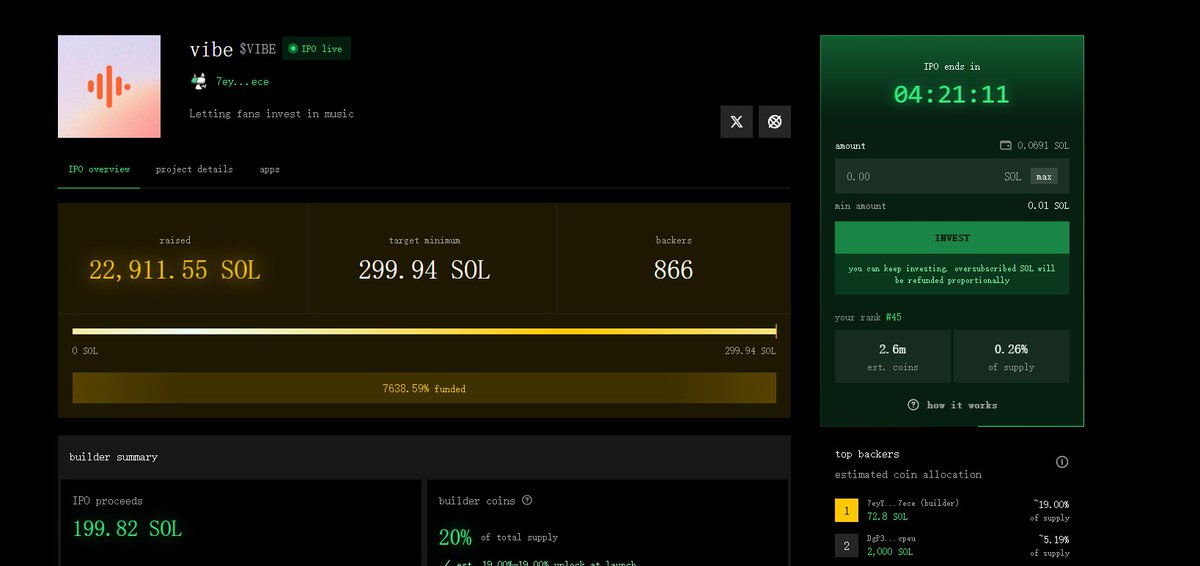The width and height of the screenshot is (1200, 566).
Task: Click the 2.6m est. coins box
Action: (x=892, y=356)
